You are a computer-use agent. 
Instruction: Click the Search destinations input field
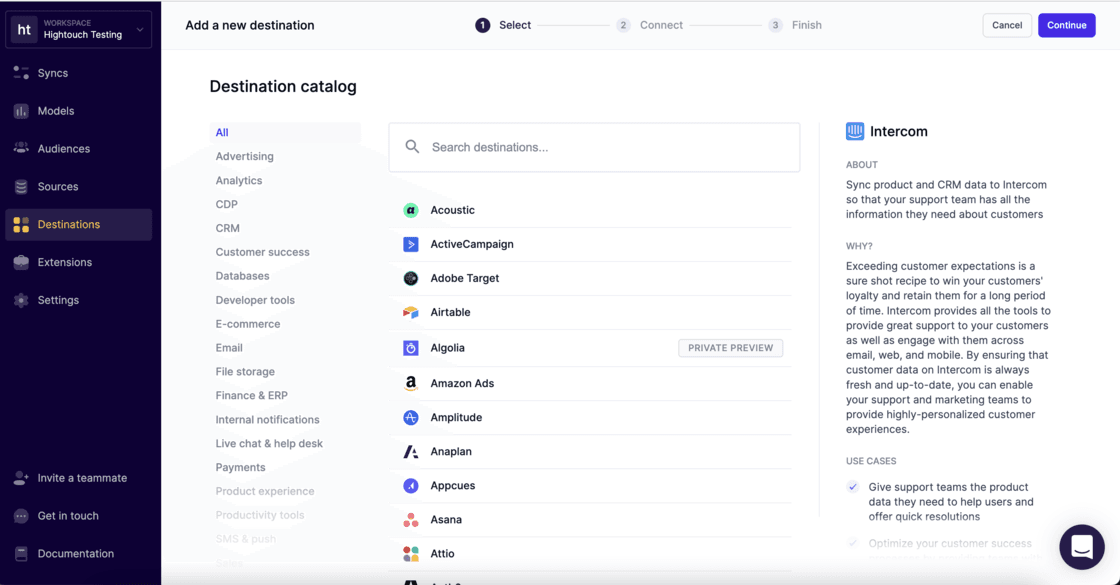pyautogui.click(x=594, y=146)
